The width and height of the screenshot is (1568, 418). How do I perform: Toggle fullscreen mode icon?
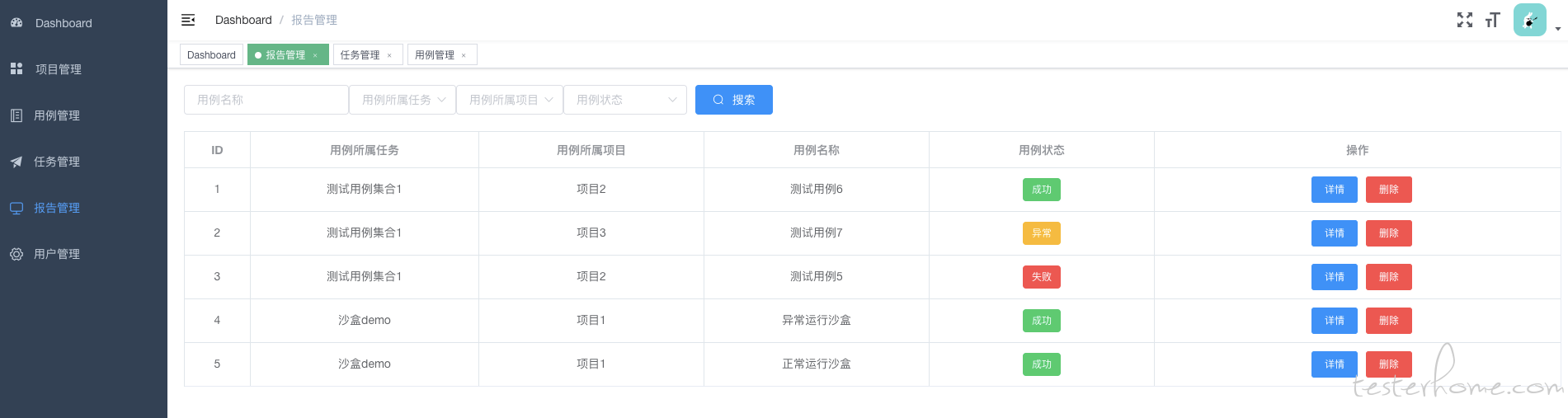(1465, 20)
